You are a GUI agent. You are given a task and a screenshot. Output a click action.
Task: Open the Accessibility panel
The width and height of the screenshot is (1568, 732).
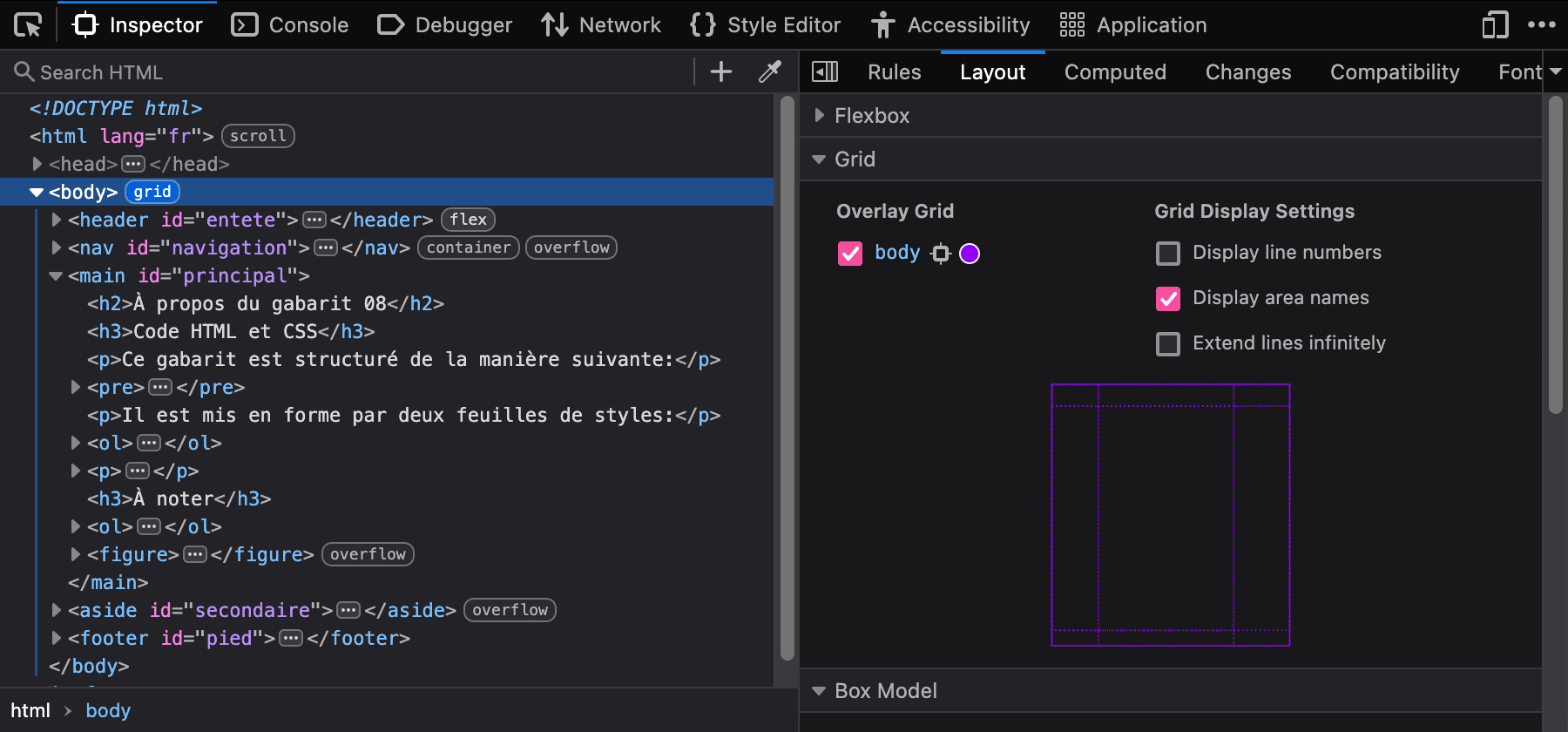coord(950,25)
